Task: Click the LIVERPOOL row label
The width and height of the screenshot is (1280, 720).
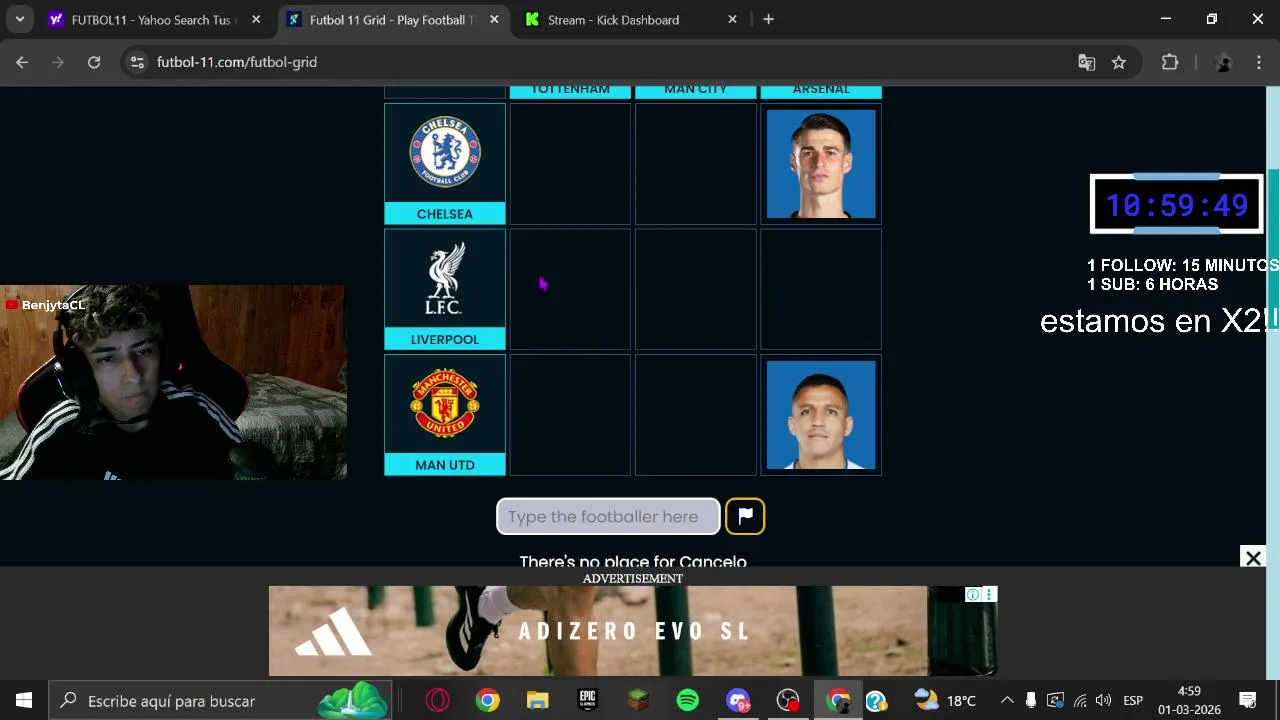Action: point(445,339)
